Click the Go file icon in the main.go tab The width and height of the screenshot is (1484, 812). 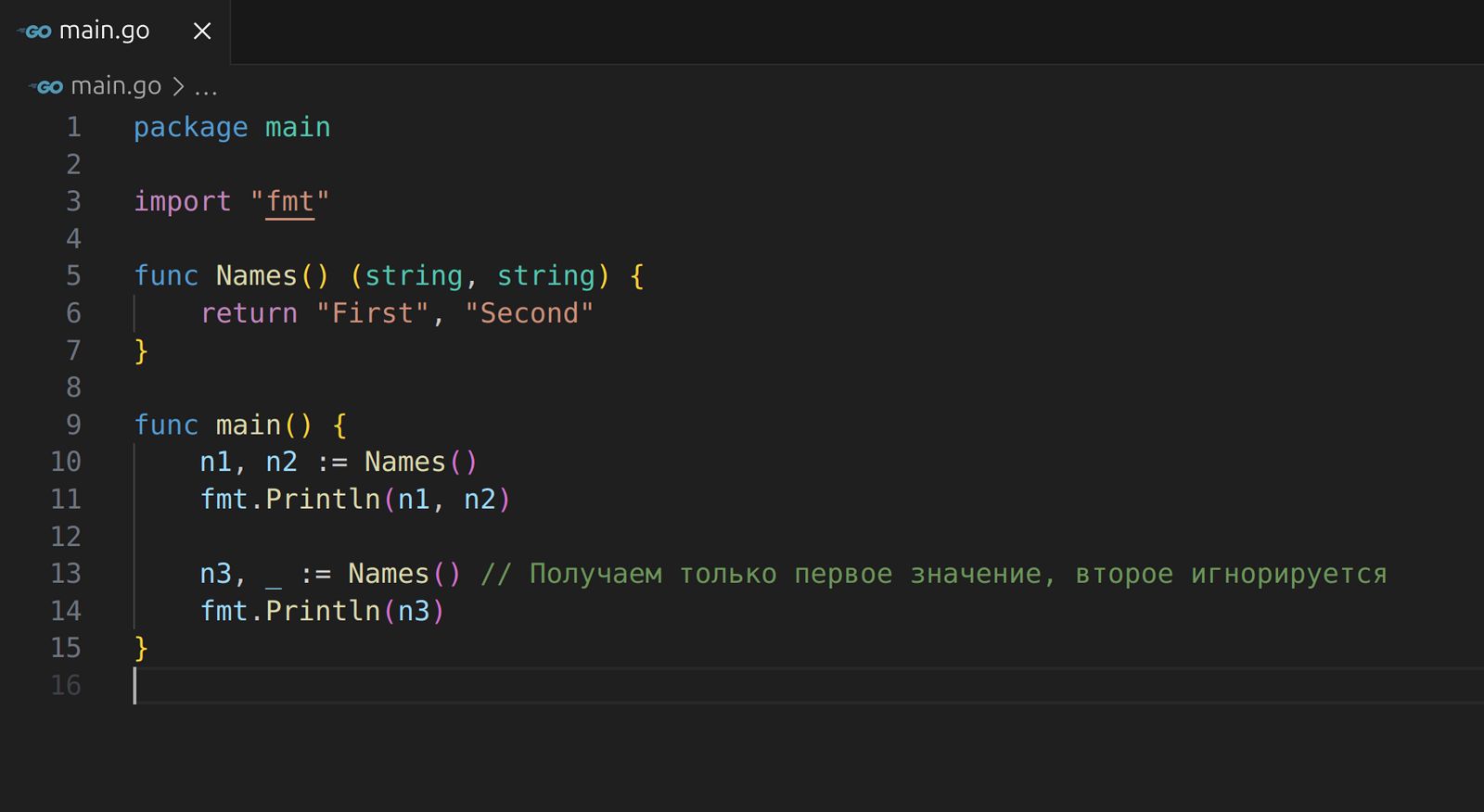click(35, 32)
